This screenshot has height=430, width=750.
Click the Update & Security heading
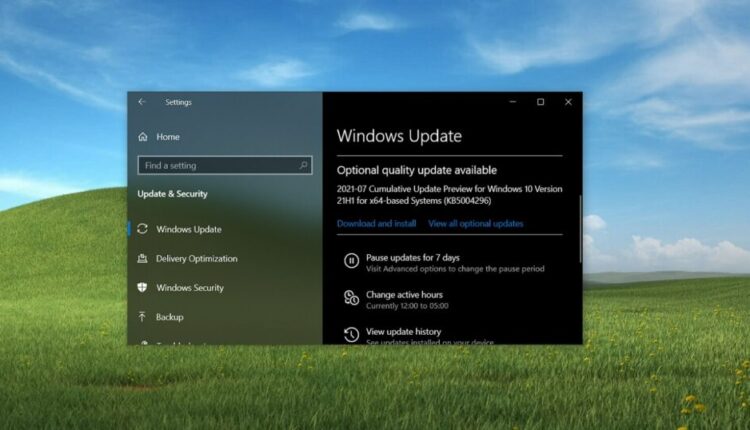(x=173, y=194)
